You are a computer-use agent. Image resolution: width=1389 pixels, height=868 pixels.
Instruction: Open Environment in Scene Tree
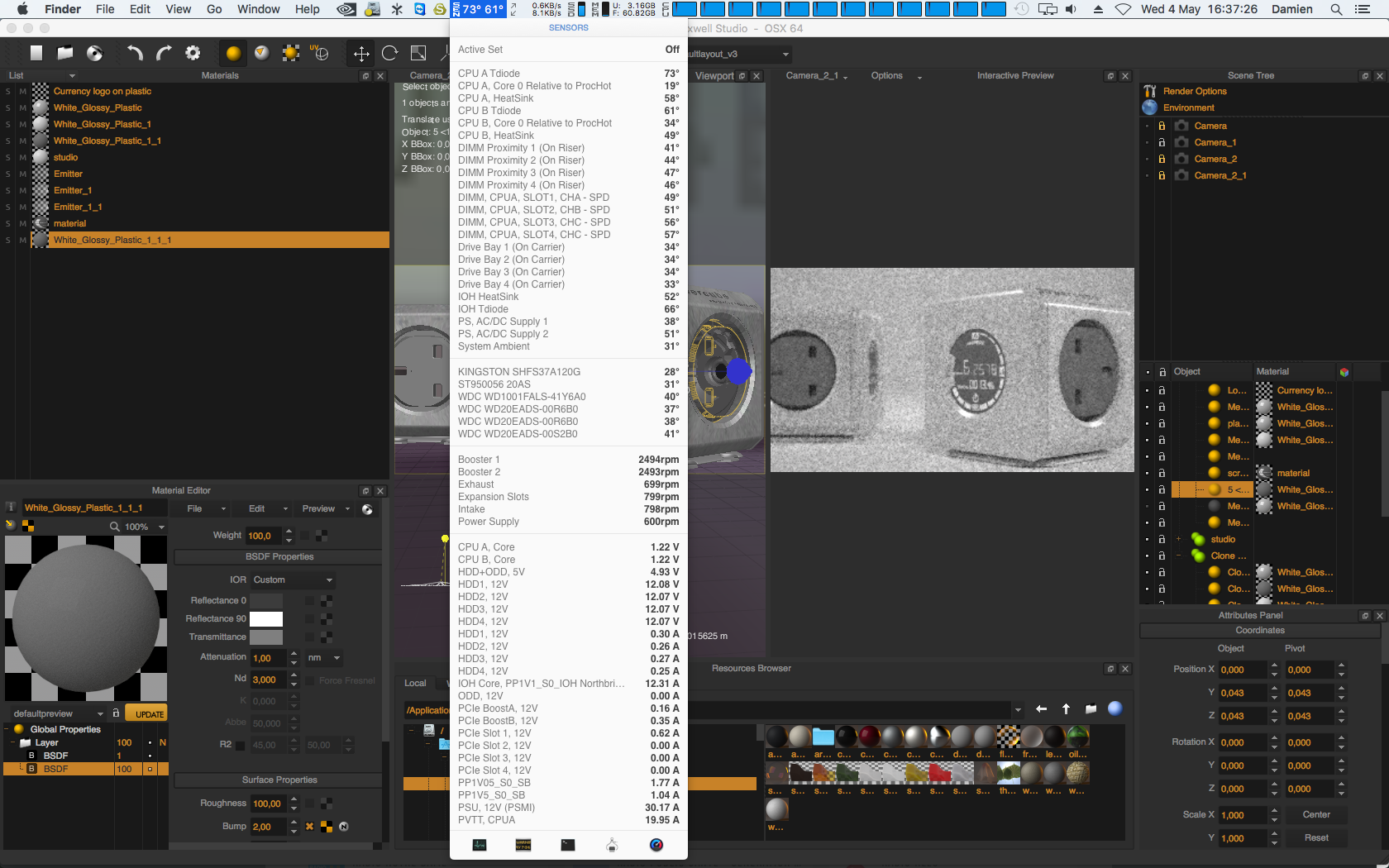1188,107
